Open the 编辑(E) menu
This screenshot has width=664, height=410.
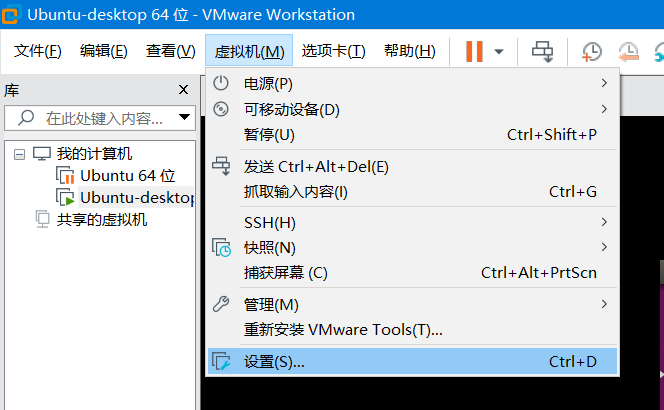click(103, 51)
